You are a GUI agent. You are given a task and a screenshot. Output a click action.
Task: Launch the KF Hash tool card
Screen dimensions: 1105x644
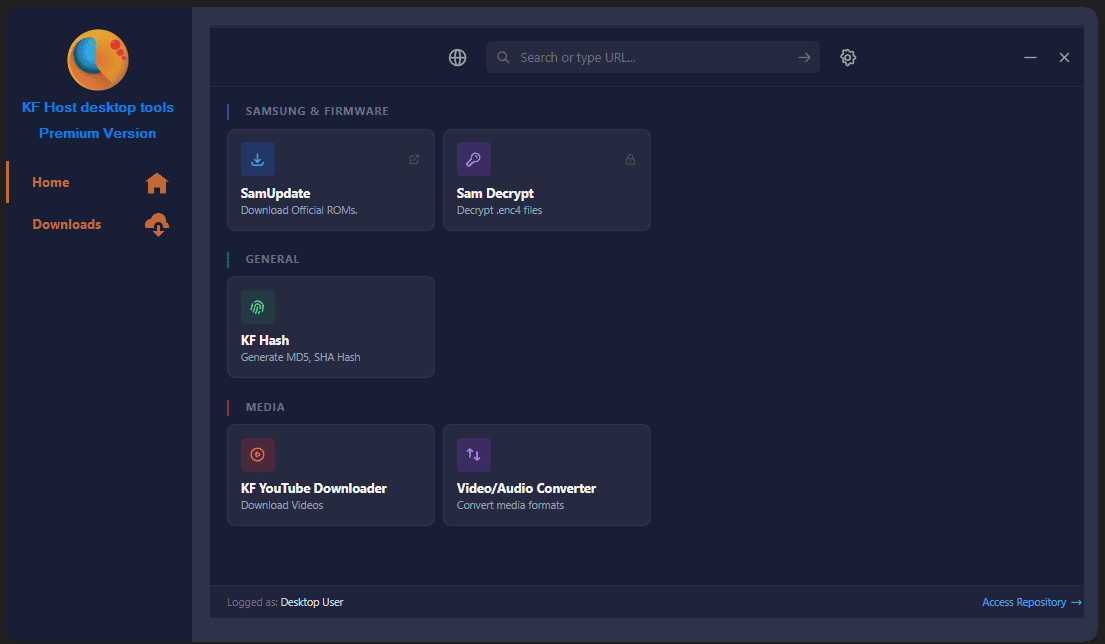pyautogui.click(x=330, y=327)
